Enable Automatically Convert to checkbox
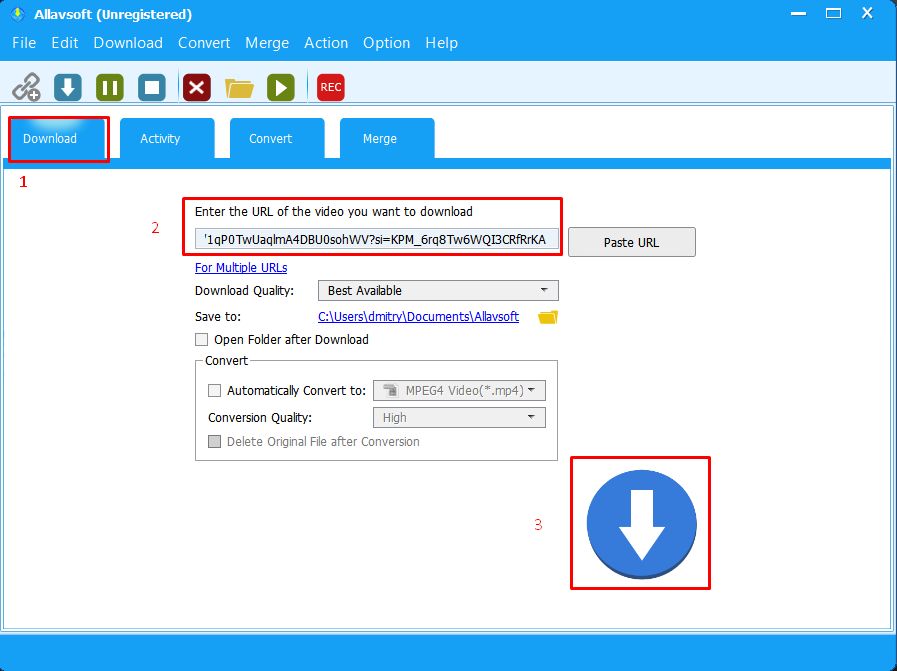897x671 pixels. coord(215,391)
